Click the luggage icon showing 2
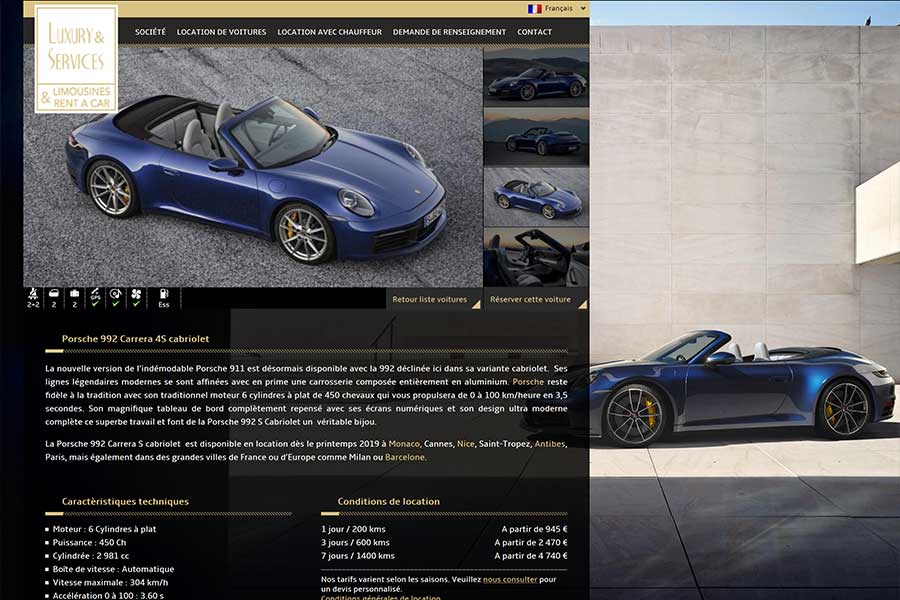This screenshot has height=600, width=900. point(75,298)
